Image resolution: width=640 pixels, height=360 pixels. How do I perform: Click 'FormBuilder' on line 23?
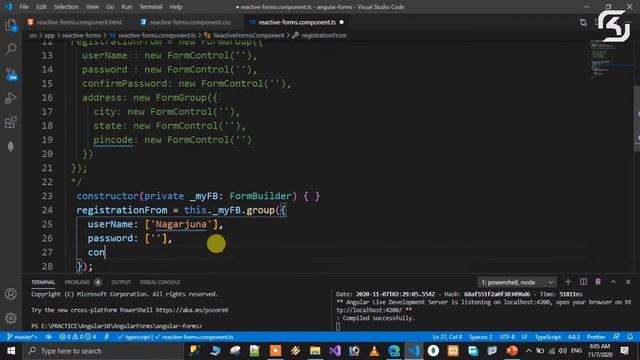[260, 196]
